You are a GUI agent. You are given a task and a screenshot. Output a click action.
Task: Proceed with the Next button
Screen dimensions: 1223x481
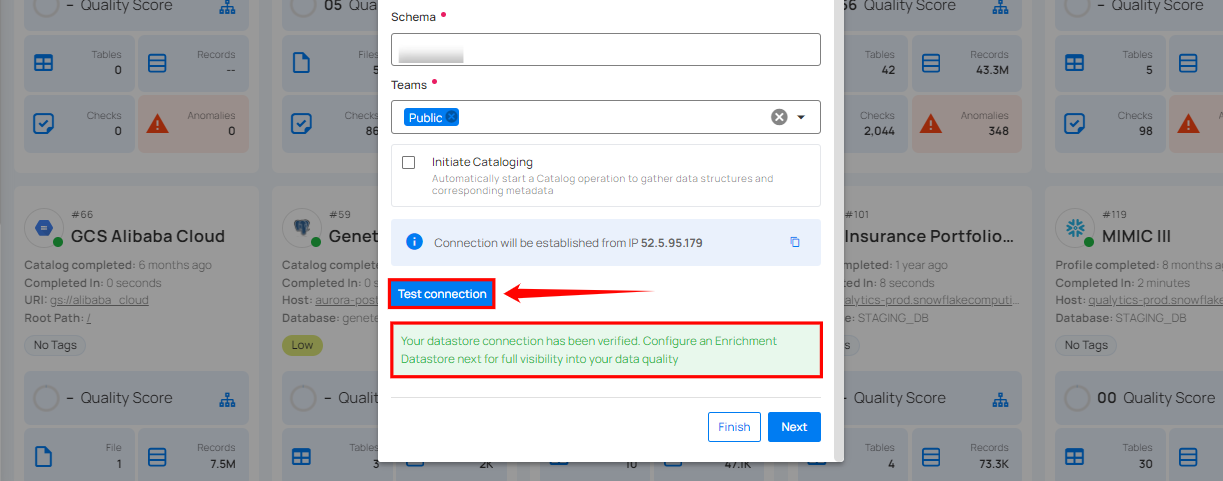click(x=794, y=427)
